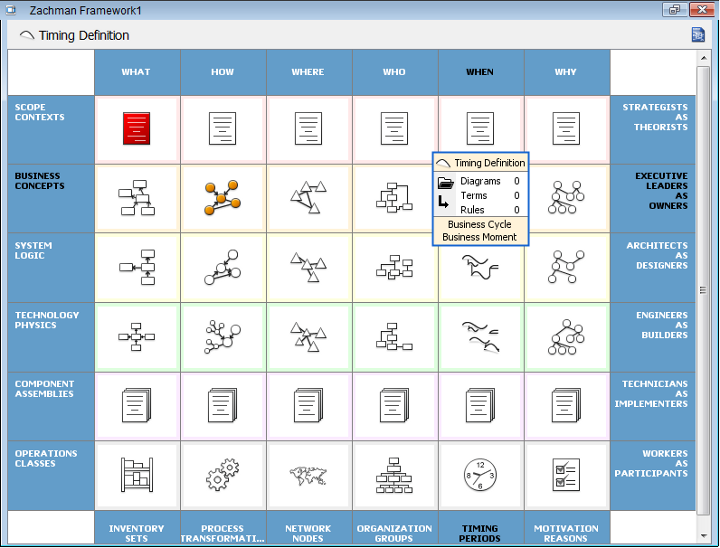This screenshot has height=548, width=720.
Task: Open Operations Classes org chart cell
Action: click(x=394, y=475)
